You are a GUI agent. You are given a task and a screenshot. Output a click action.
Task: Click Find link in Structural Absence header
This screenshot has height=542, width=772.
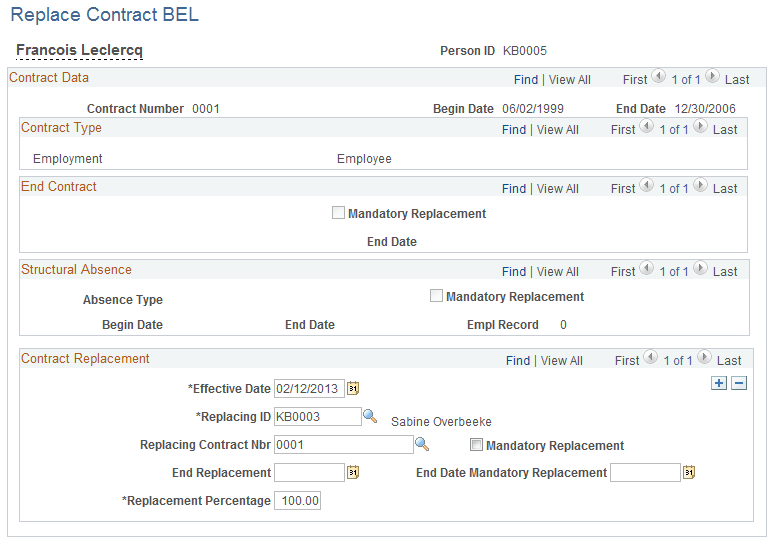tap(514, 272)
